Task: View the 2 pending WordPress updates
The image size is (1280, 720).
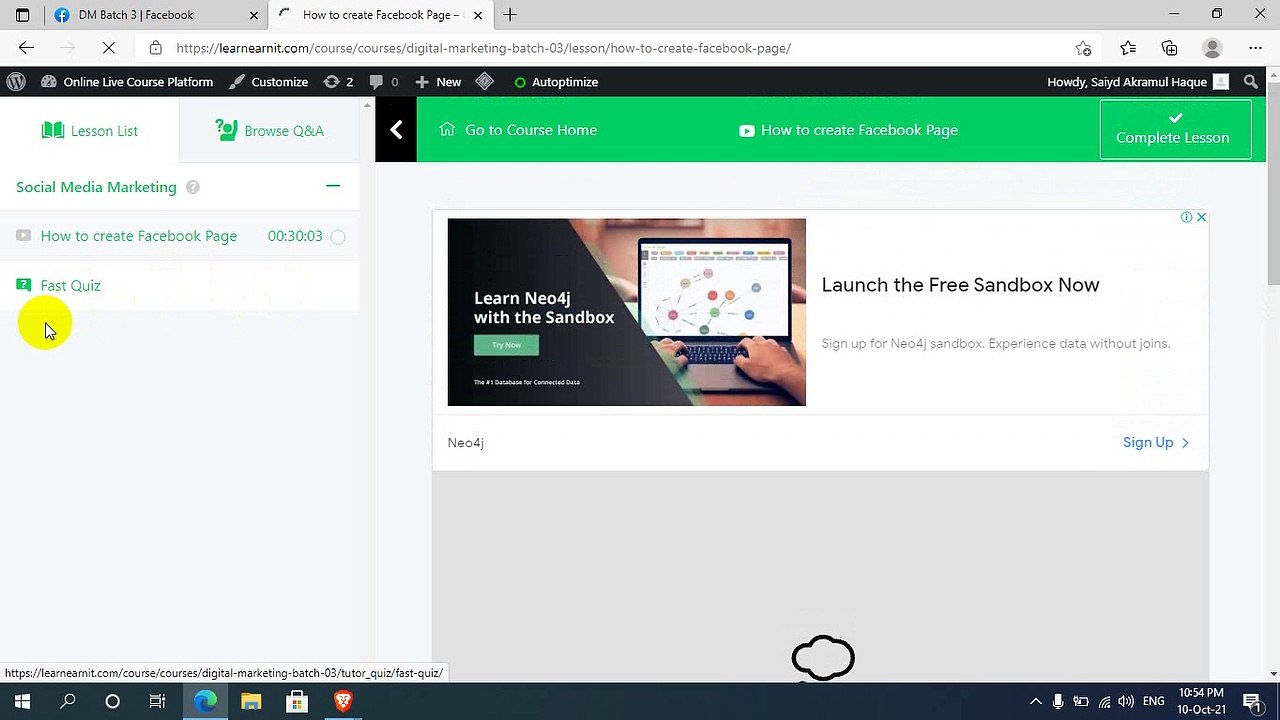Action: pyautogui.click(x=338, y=82)
